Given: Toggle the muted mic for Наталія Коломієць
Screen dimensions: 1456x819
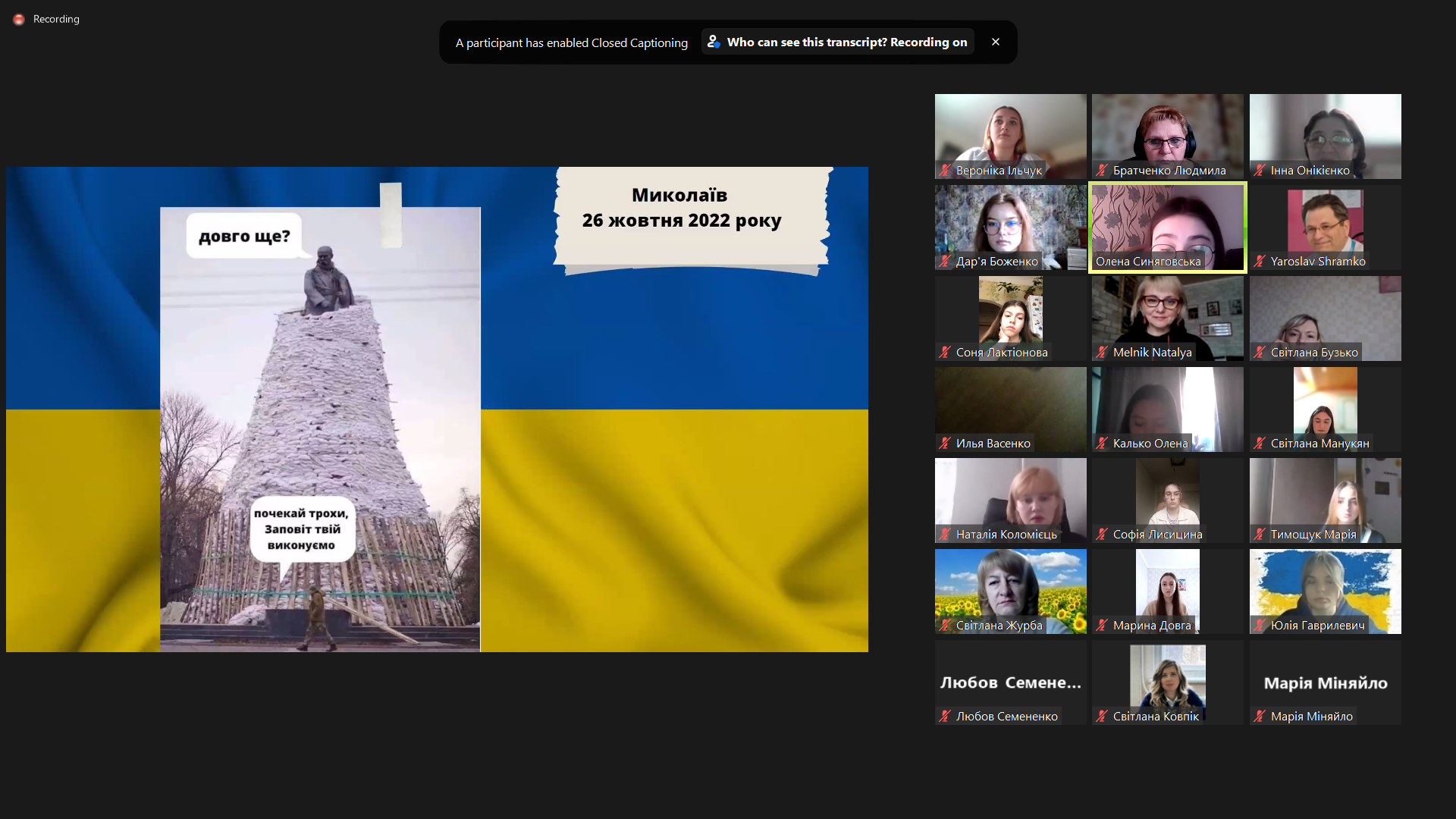Looking at the screenshot, I should [945, 535].
